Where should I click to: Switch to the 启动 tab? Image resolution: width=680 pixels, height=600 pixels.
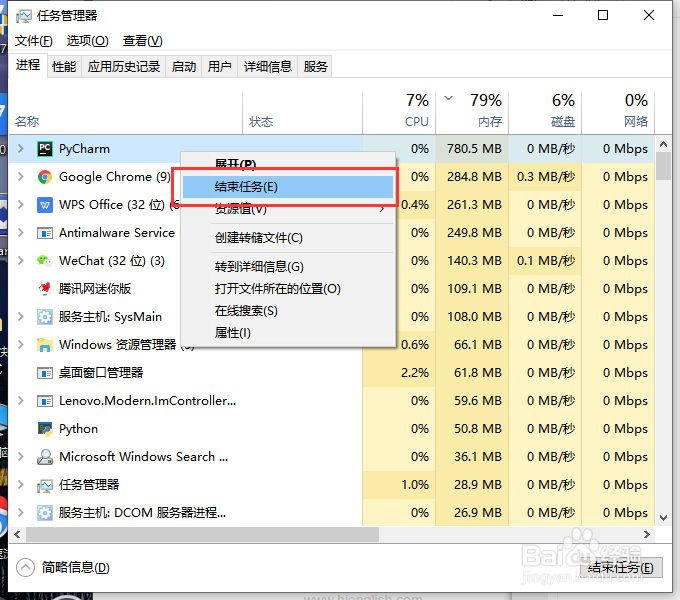coord(183,67)
